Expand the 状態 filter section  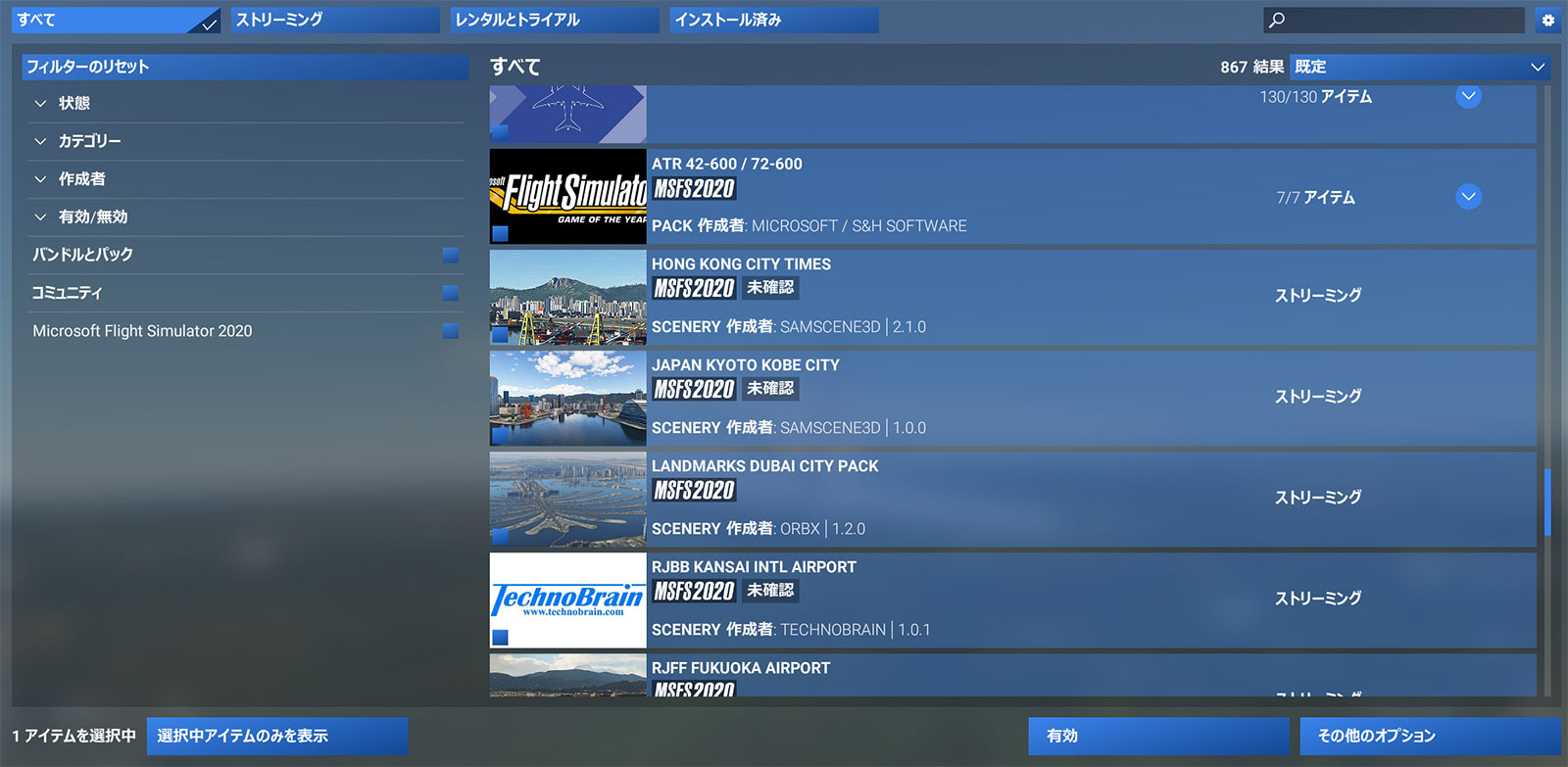pos(245,103)
